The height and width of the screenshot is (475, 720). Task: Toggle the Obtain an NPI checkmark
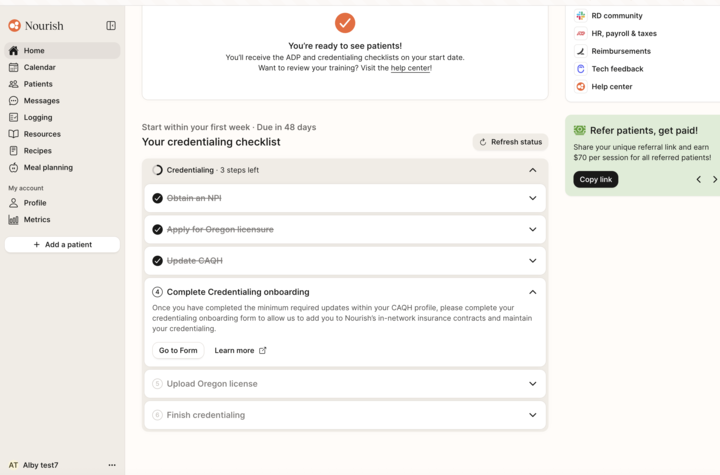(x=158, y=198)
